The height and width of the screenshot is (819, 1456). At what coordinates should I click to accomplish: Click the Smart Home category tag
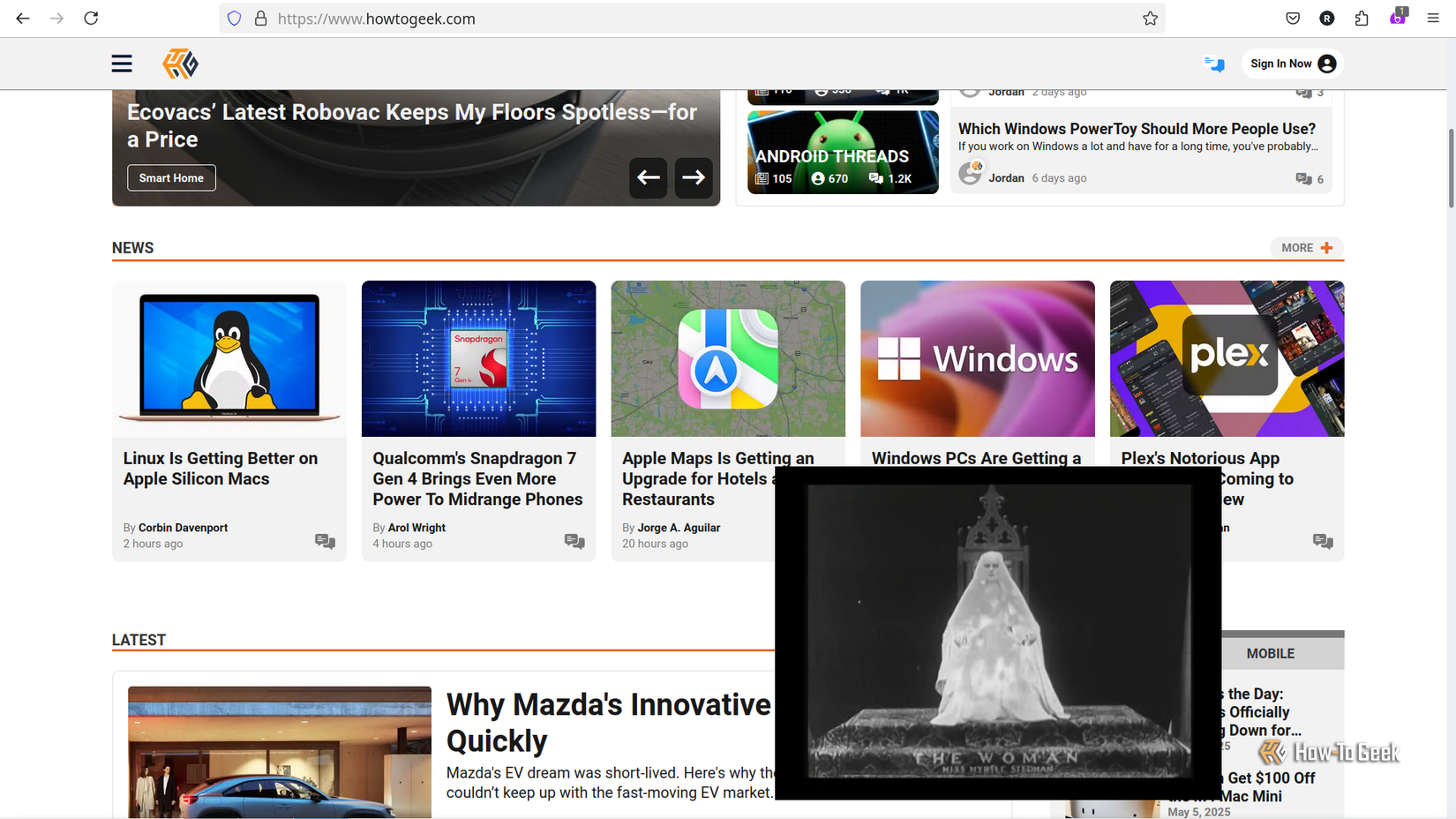[x=171, y=177]
